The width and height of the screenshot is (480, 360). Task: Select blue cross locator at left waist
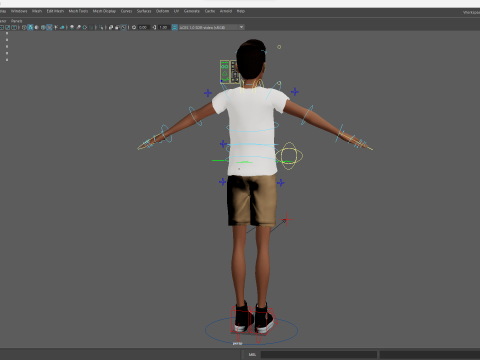(223, 144)
